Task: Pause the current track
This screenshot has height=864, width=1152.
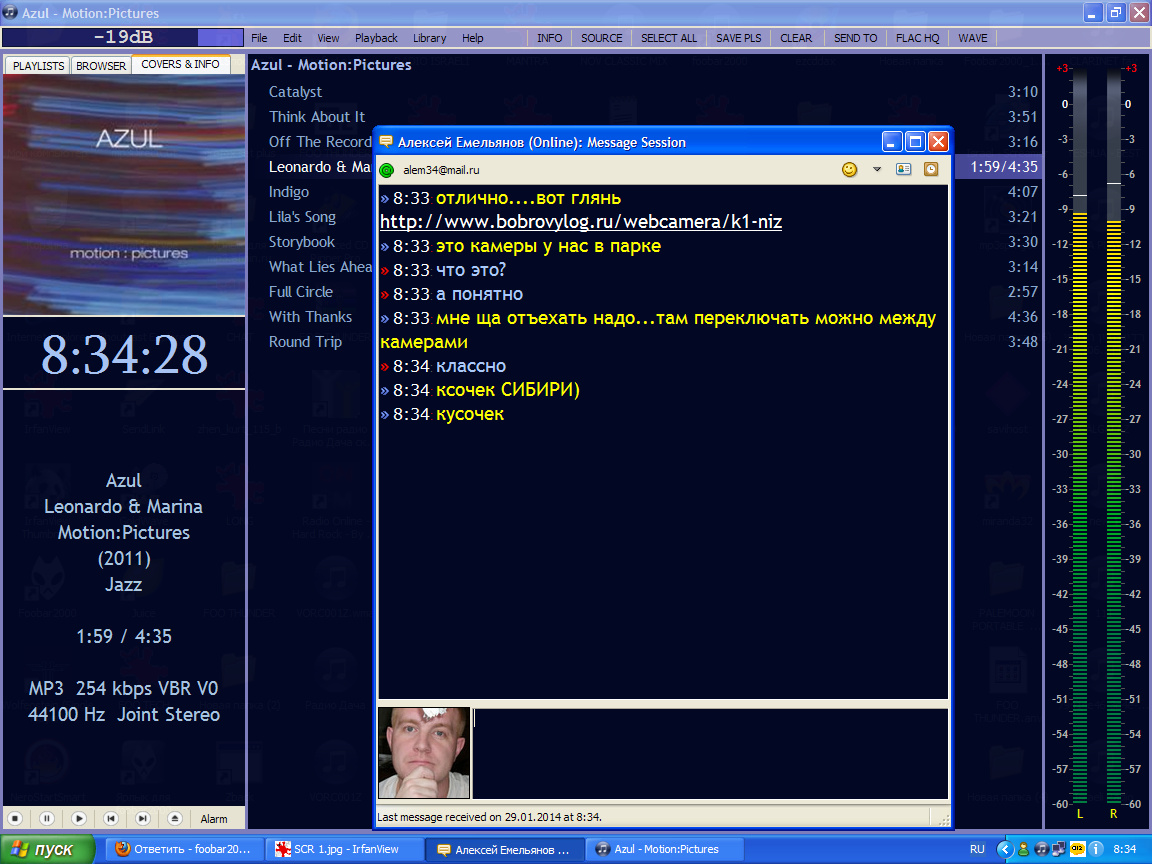Action: pos(47,818)
